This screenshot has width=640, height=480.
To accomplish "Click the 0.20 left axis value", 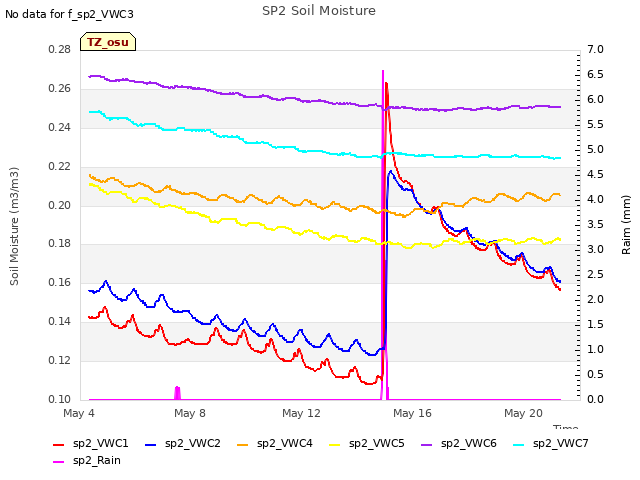I will [60, 205].
